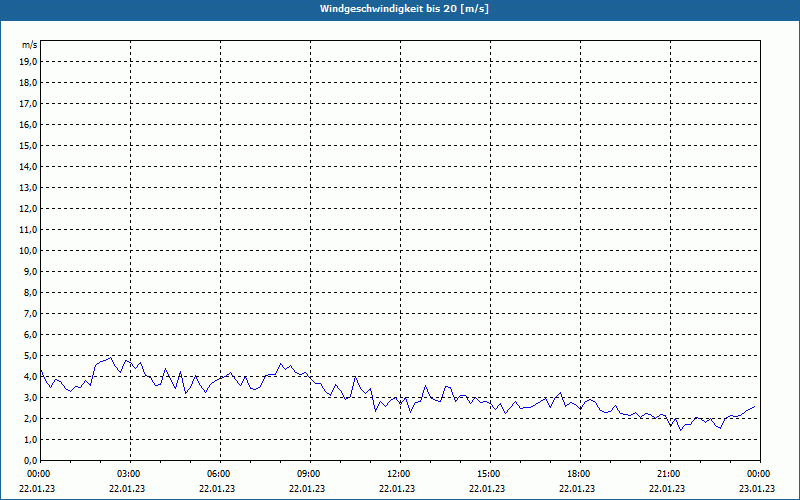Click the wind-speed line minimum after 21:00
This screenshot has height=500, width=800.
pos(680,430)
